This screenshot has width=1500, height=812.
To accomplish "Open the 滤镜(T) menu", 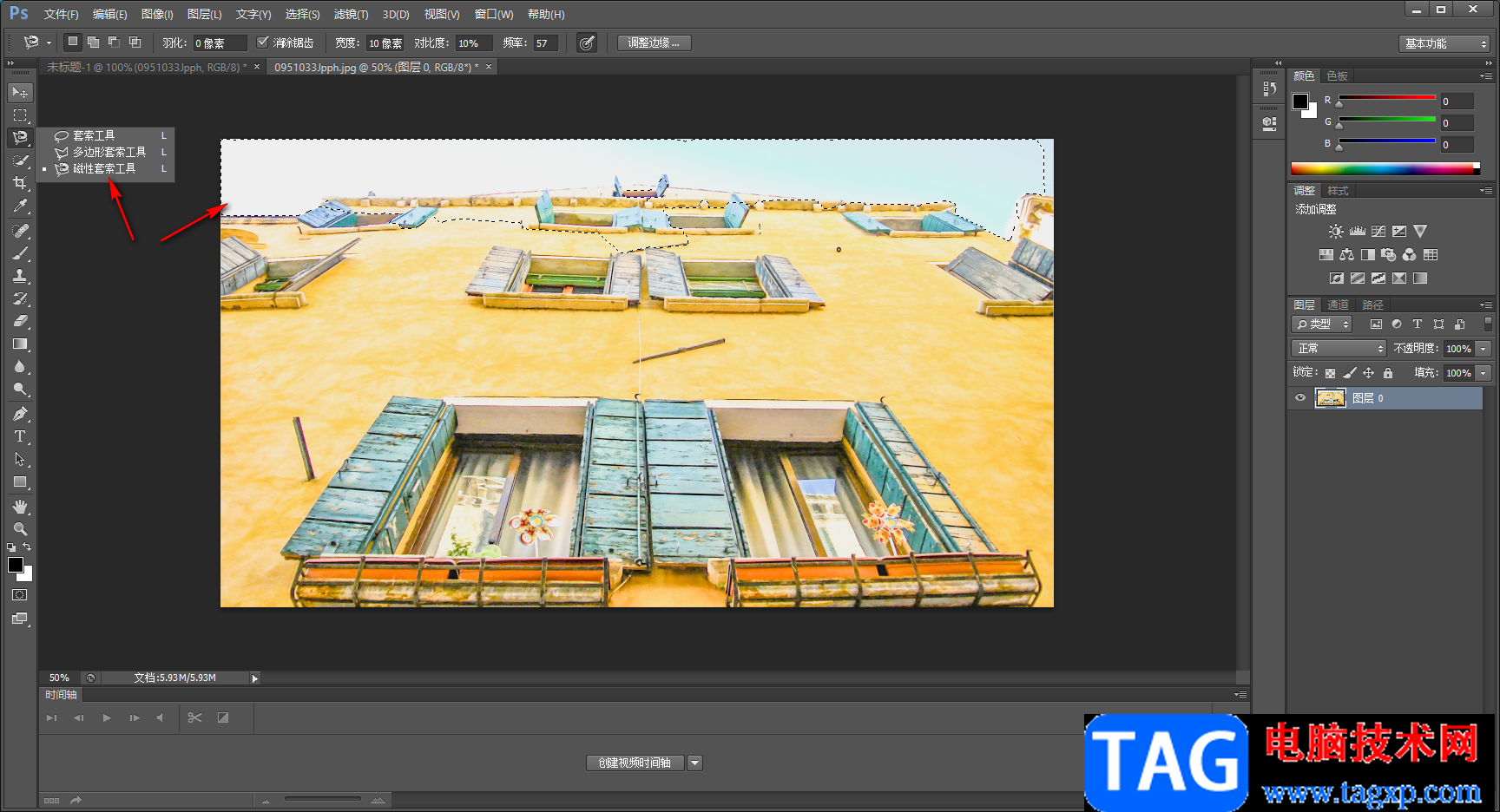I will pos(351,14).
